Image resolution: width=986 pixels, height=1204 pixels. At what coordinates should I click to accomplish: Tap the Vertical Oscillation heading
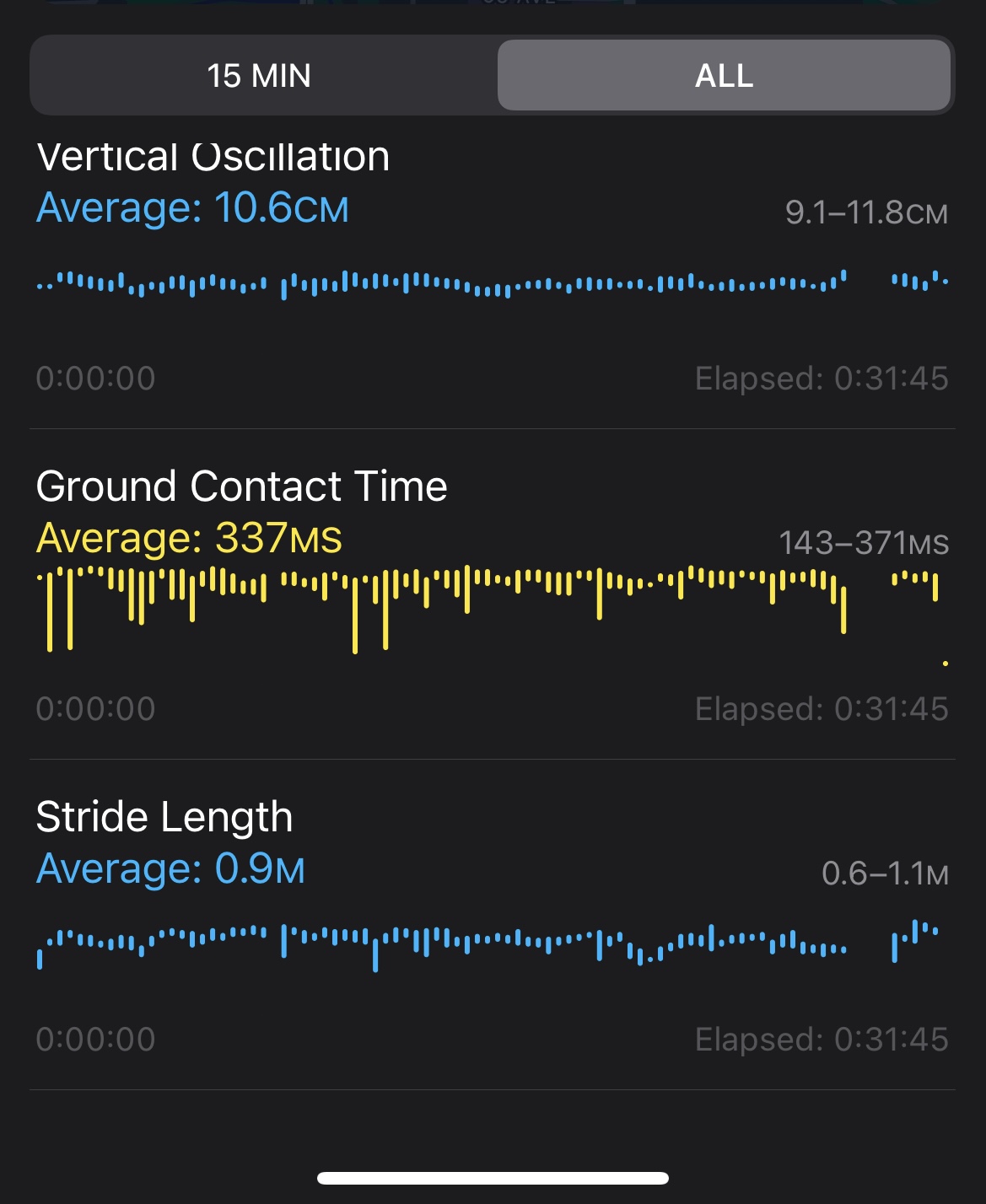coord(213,157)
